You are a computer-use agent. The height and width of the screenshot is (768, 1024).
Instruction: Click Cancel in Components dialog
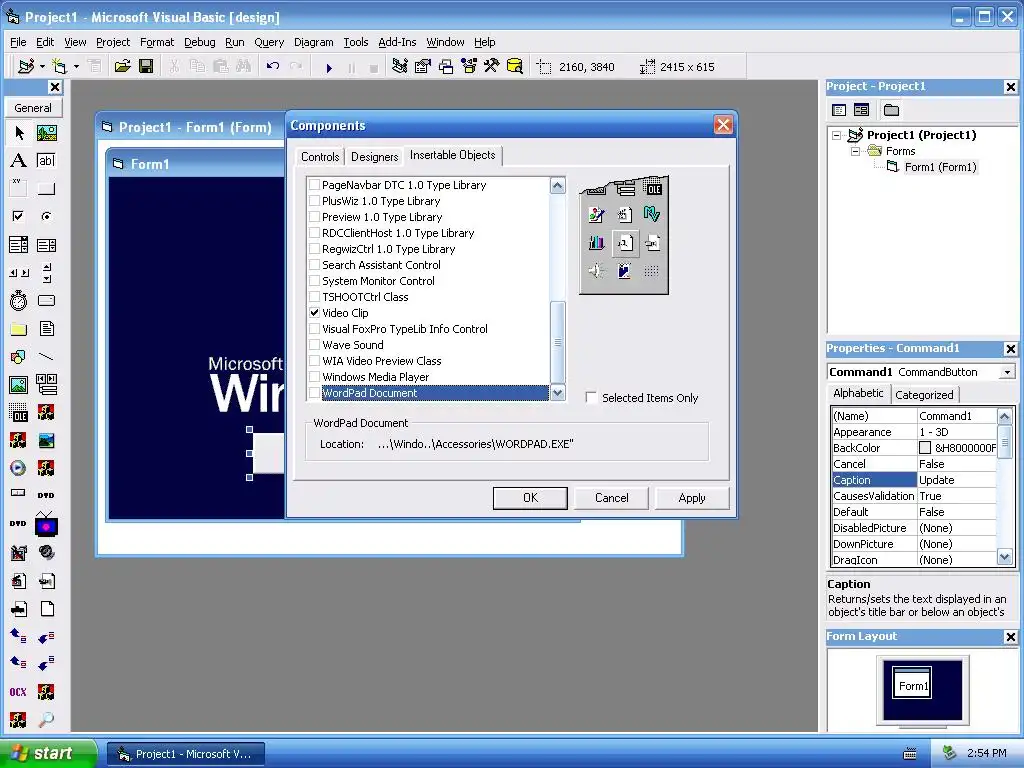pos(611,498)
